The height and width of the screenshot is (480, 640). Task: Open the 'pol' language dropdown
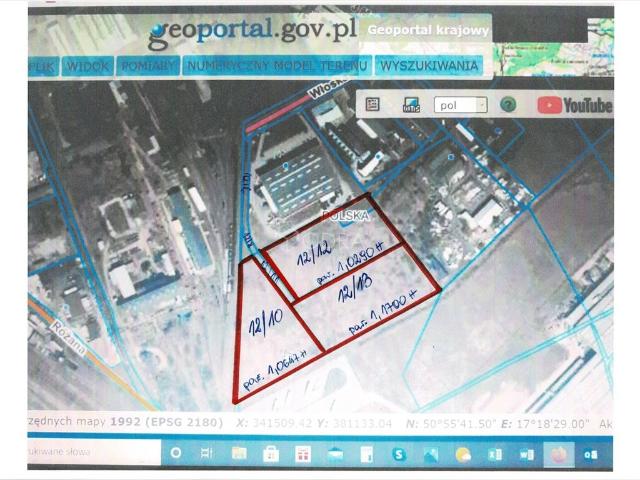click(460, 105)
